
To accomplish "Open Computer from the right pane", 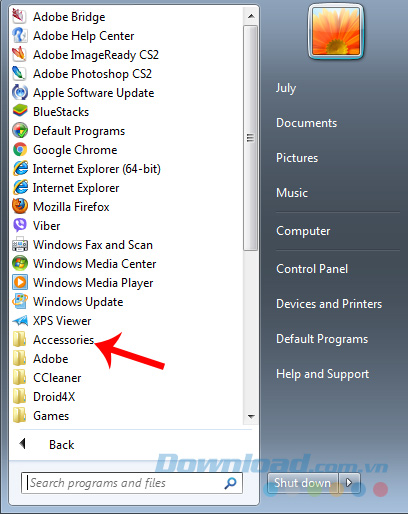I will tap(303, 231).
